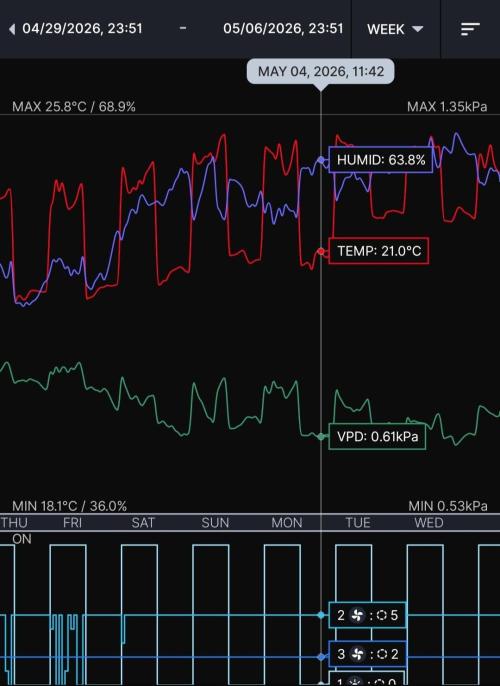Click speed dial icon on port 2 label
This screenshot has width=500, height=686.
point(381,615)
